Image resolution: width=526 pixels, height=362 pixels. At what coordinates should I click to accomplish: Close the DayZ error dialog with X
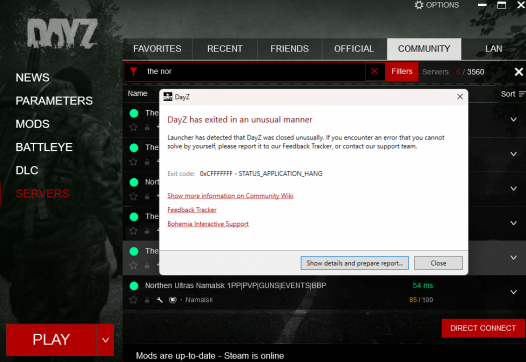click(x=460, y=97)
